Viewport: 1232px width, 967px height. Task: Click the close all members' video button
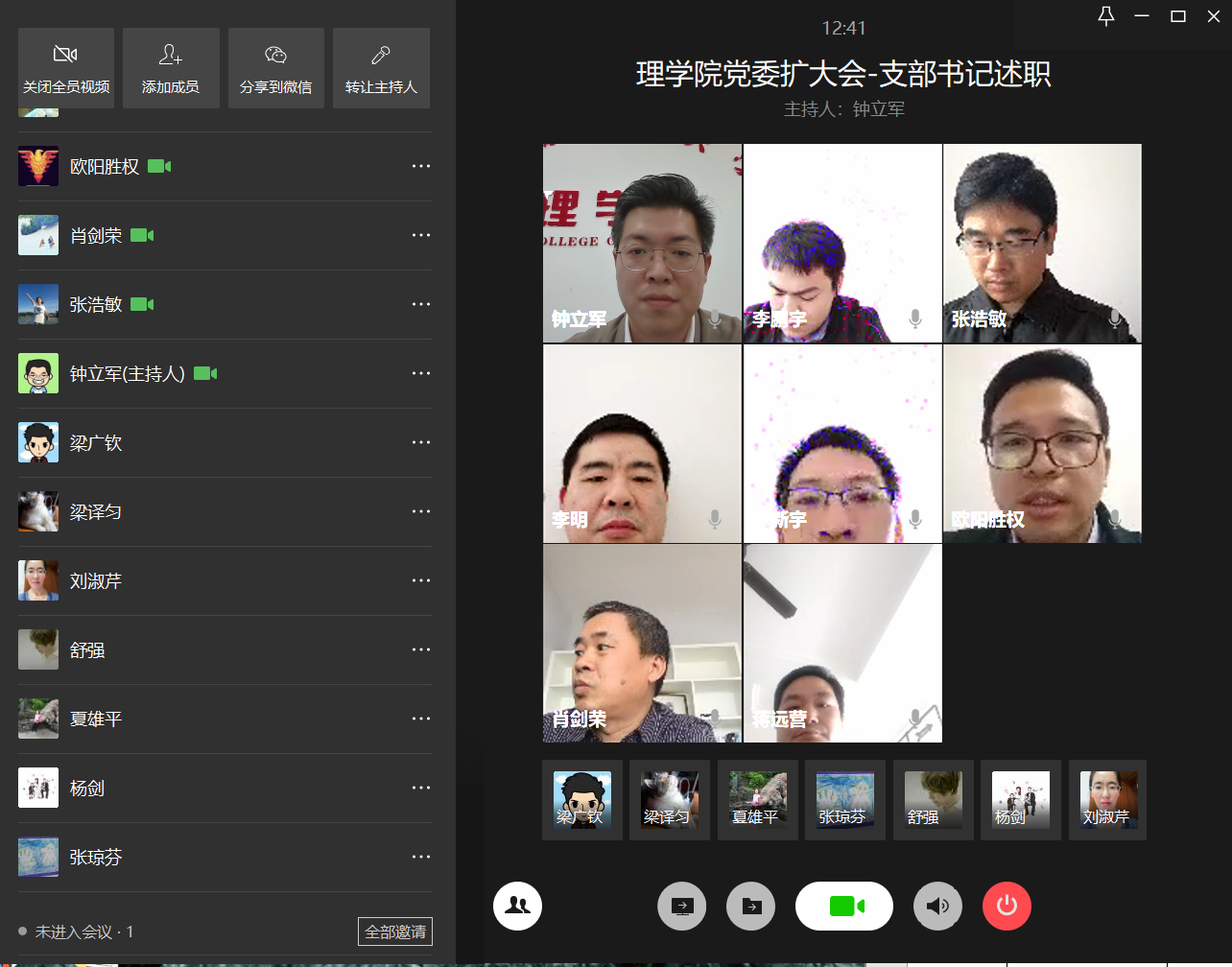pyautogui.click(x=65, y=67)
